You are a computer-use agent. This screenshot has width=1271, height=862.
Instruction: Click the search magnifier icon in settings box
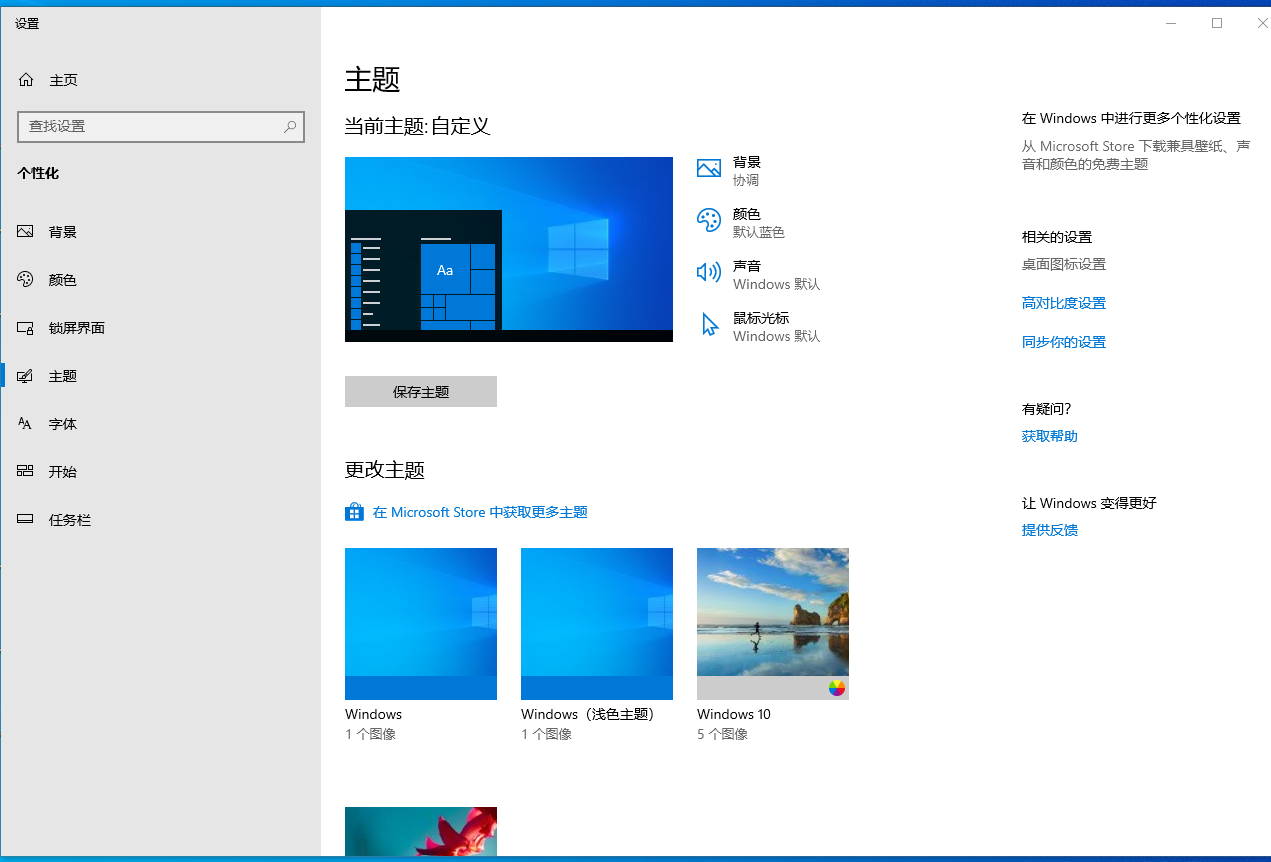(290, 127)
